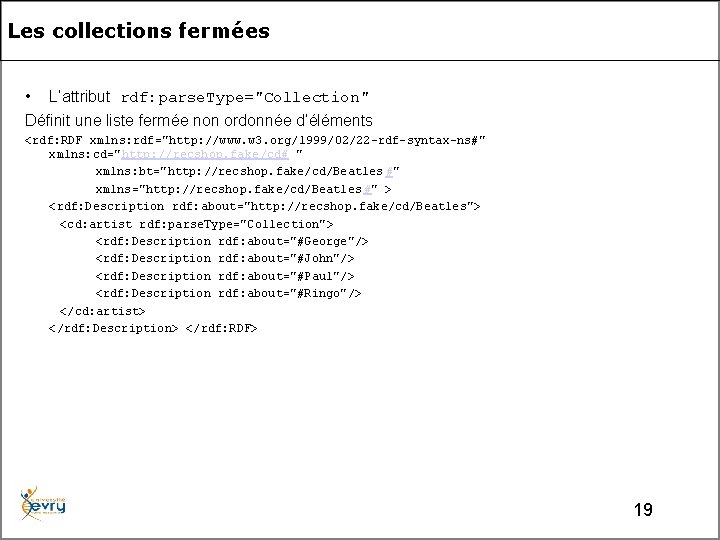Click the # link on the xmlns:bt line
Viewport: 720px width, 540px height.
point(372,172)
